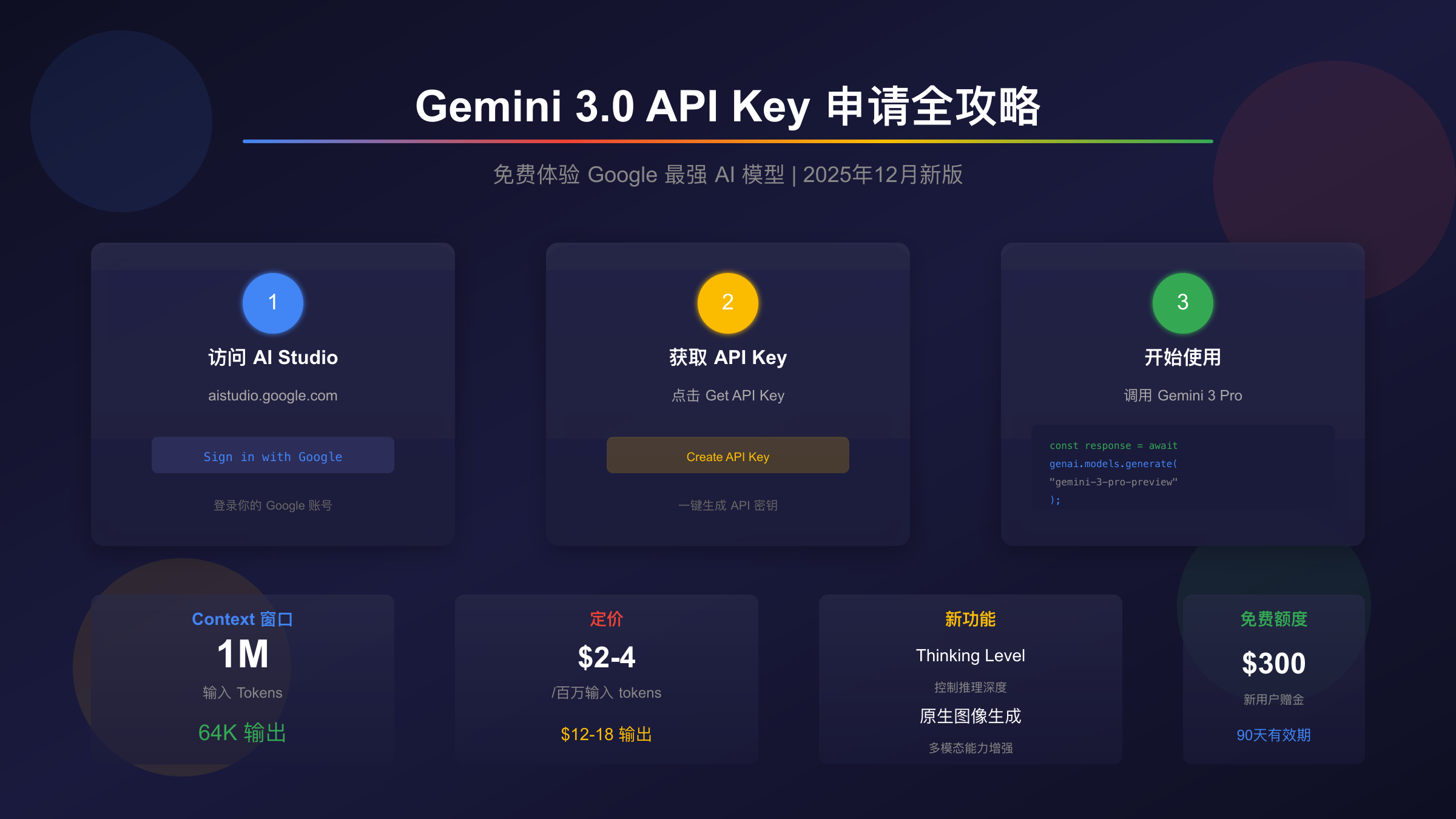Select the 64K 输出 text
The height and width of the screenshot is (819, 1456).
pyautogui.click(x=243, y=733)
